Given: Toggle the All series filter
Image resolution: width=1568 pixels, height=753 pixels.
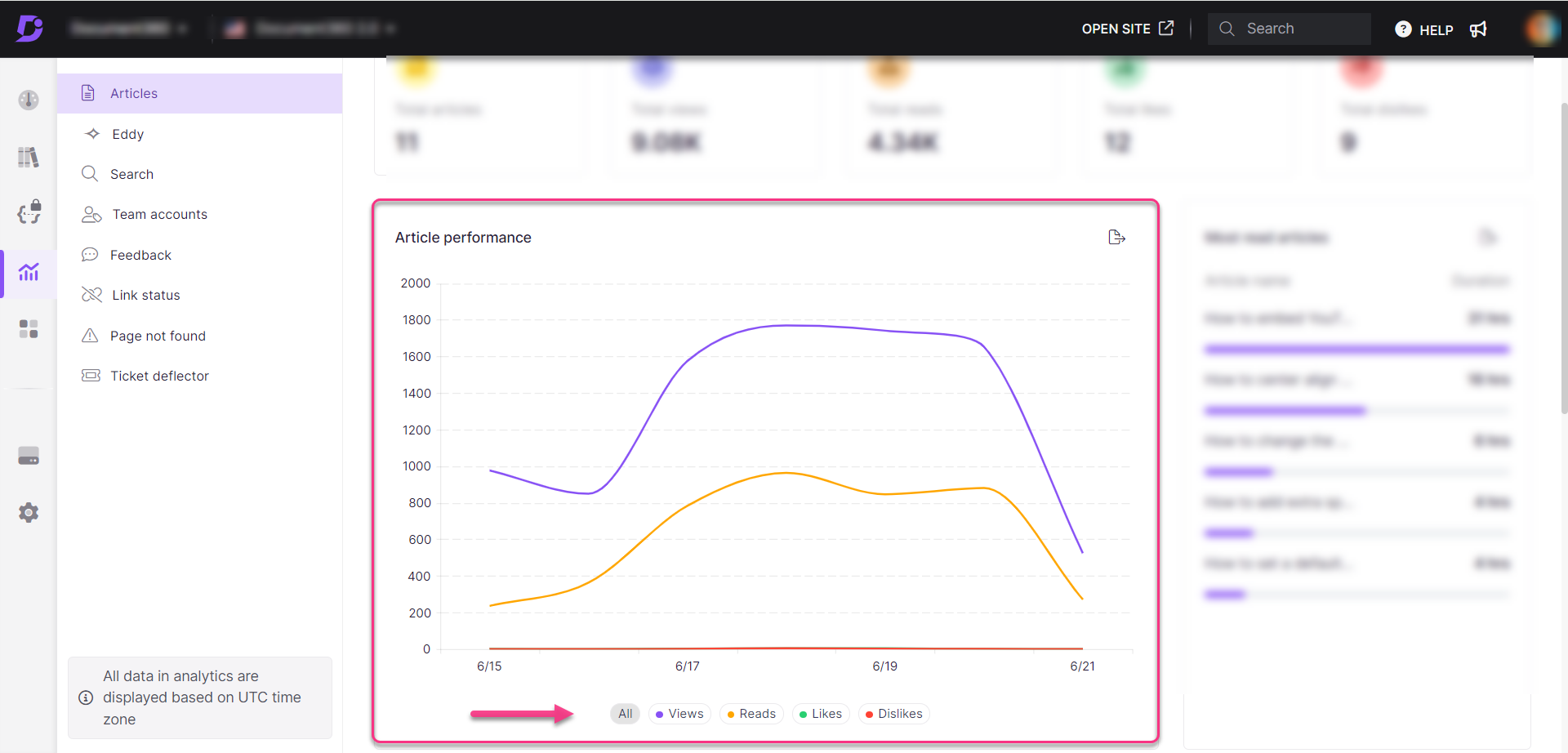Looking at the screenshot, I should (x=626, y=714).
